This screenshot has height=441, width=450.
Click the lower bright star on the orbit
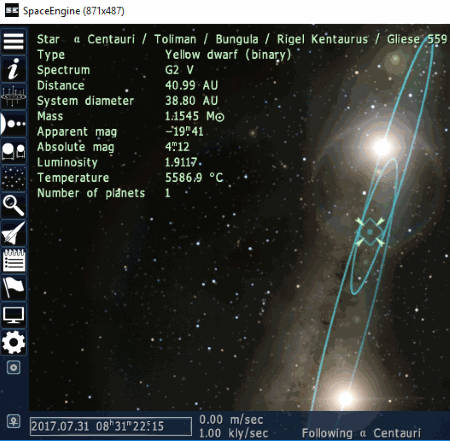pos(346,398)
